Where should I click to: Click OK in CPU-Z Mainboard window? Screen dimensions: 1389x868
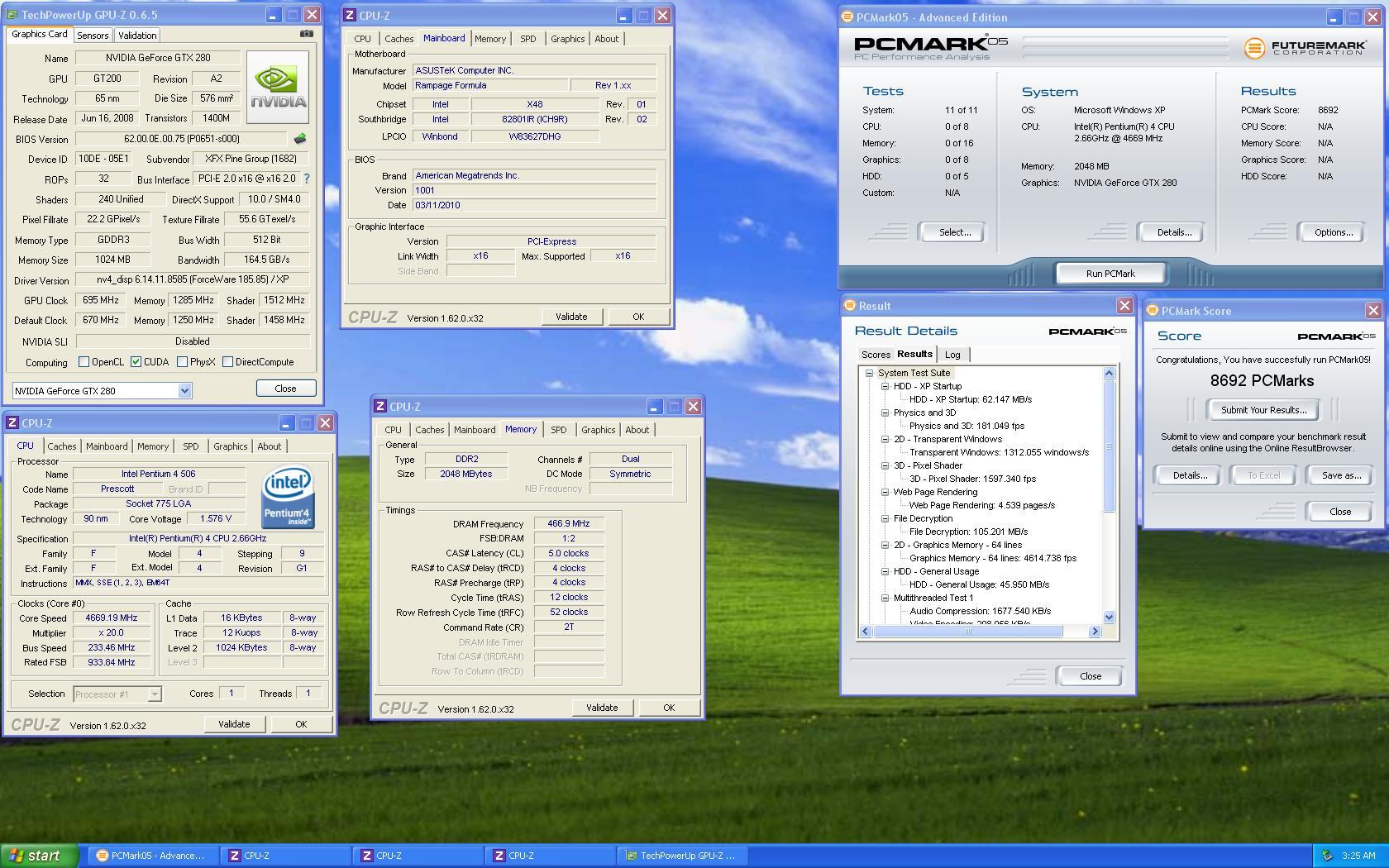[638, 317]
